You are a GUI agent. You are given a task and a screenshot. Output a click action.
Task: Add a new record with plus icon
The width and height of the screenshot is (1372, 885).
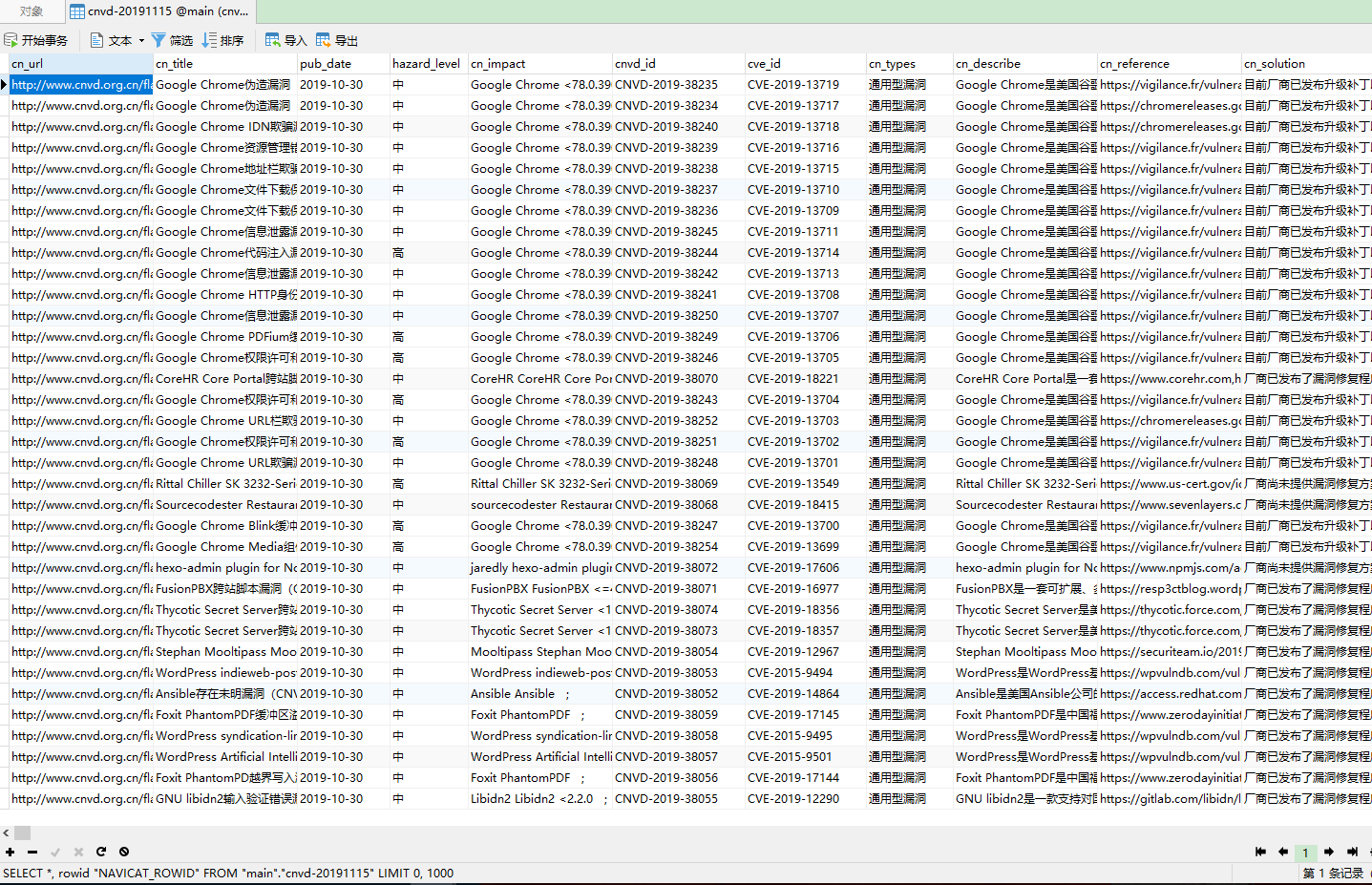pos(10,852)
